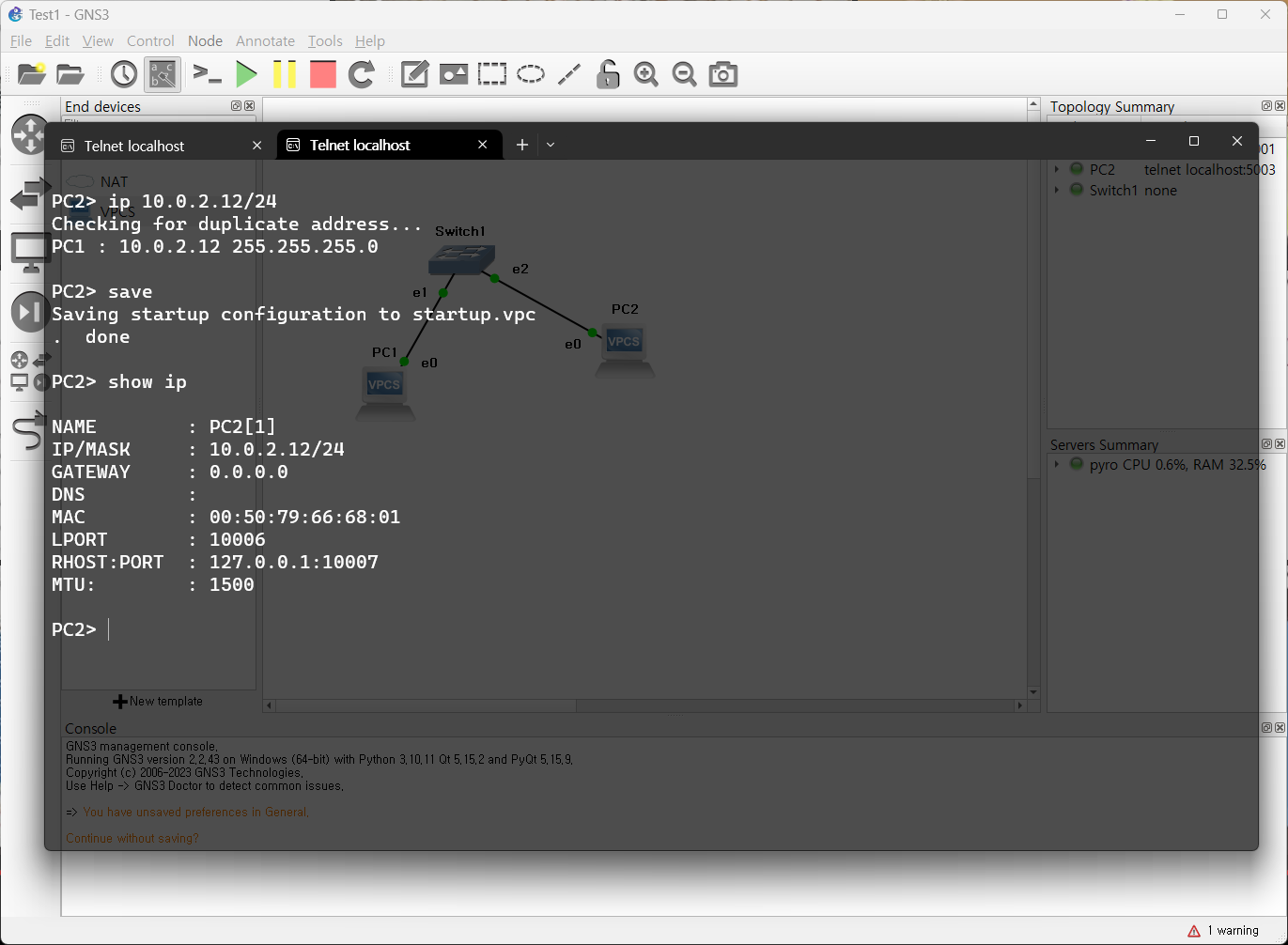Select the Add a note tool
The image size is (1288, 945).
pos(414,74)
